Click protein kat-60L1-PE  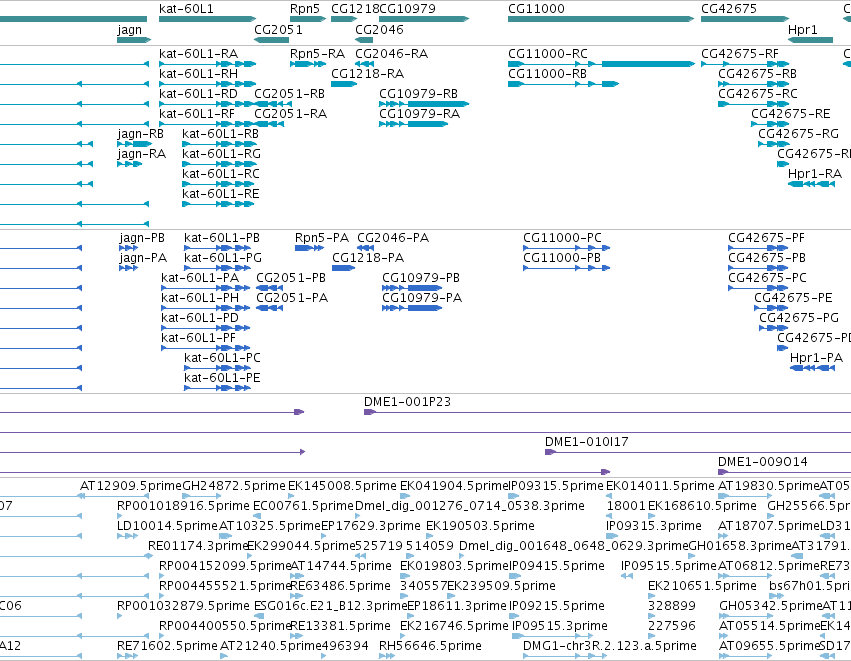(223, 378)
